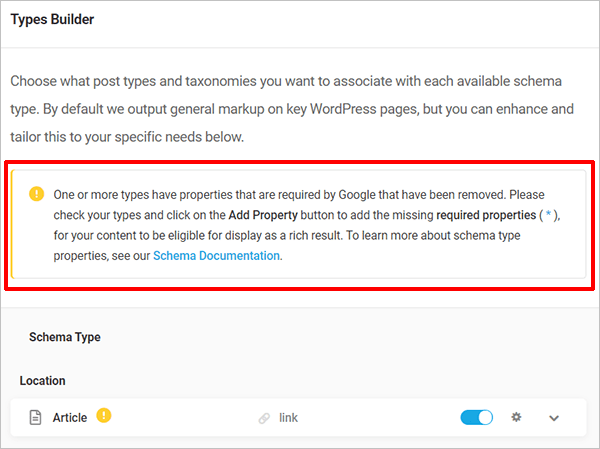Click the warning badge beside Article
The image size is (600, 449).
pos(104,416)
